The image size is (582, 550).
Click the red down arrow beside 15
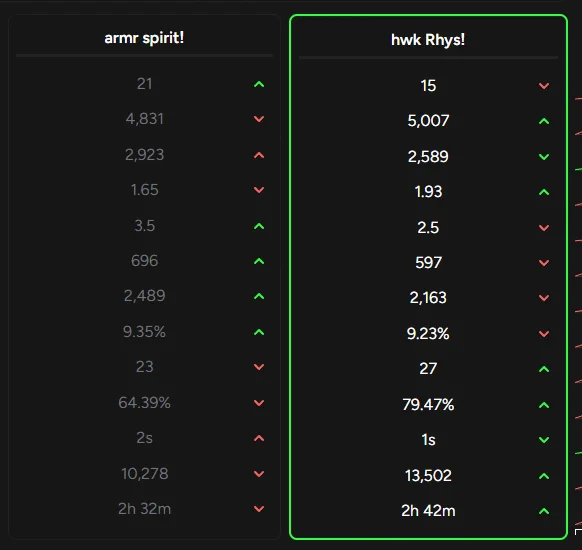click(544, 86)
